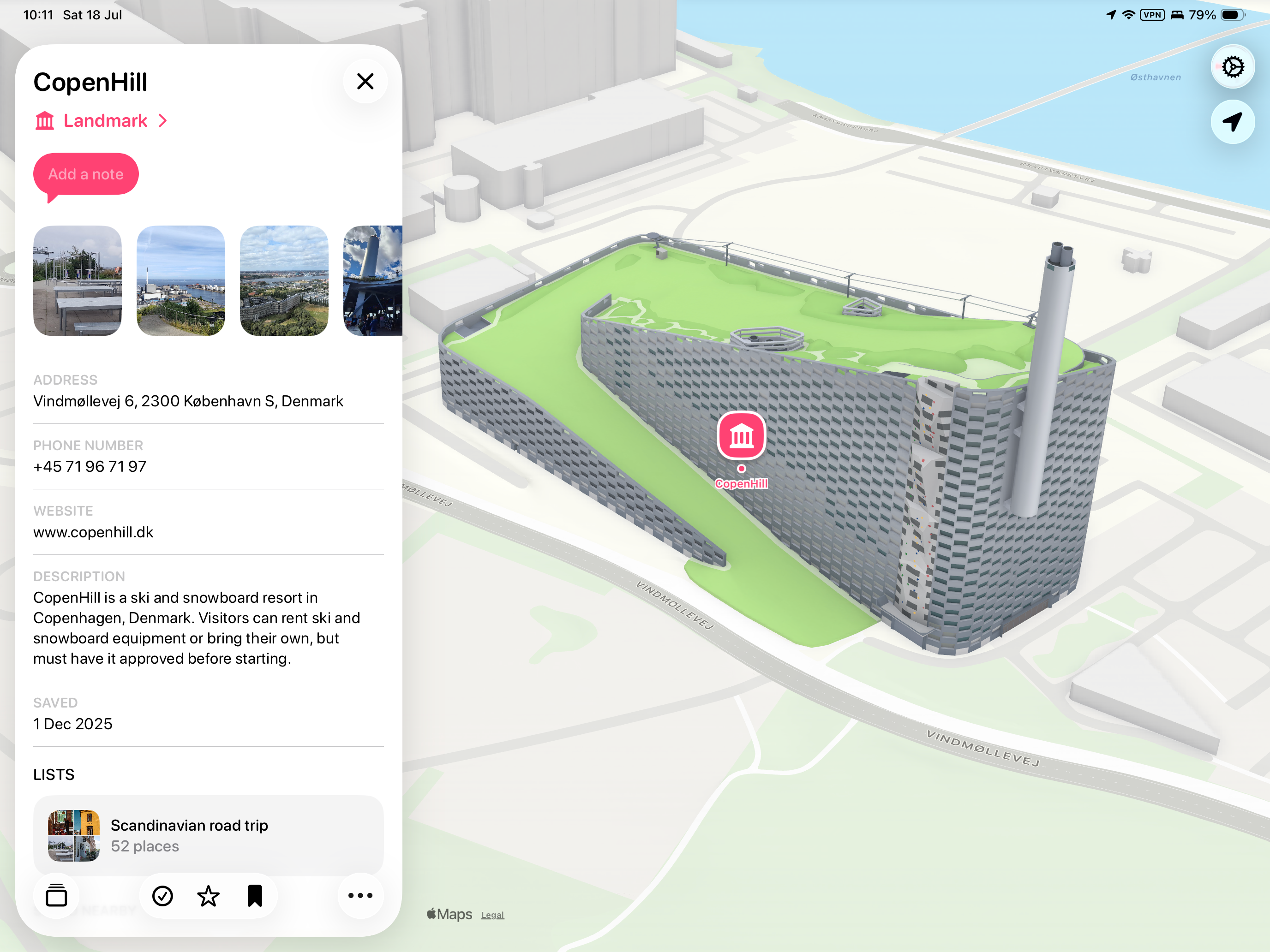Close the CopenHill detail panel
This screenshot has height=952, width=1270.
[365, 82]
